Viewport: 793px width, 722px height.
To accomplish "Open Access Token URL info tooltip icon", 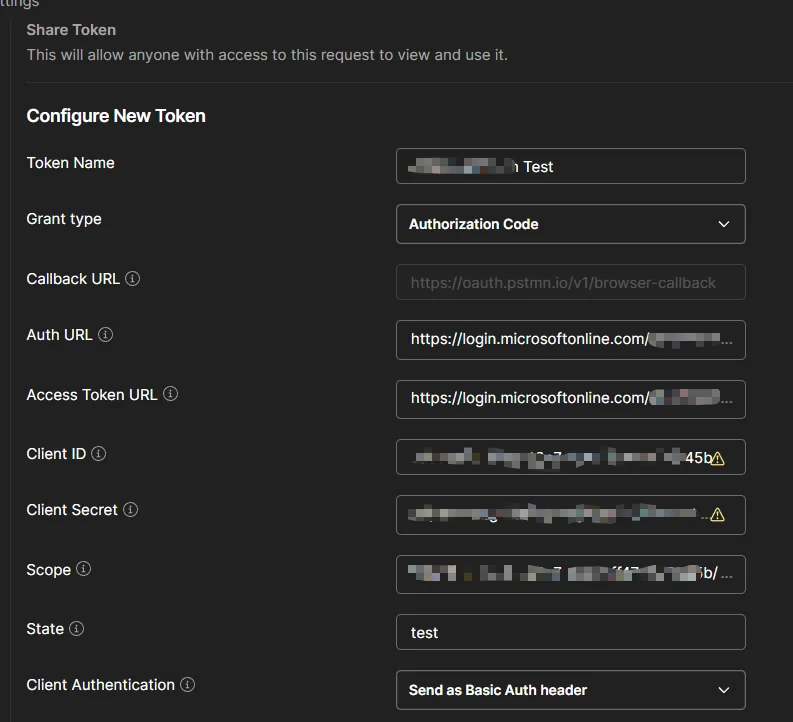I will [x=170, y=394].
